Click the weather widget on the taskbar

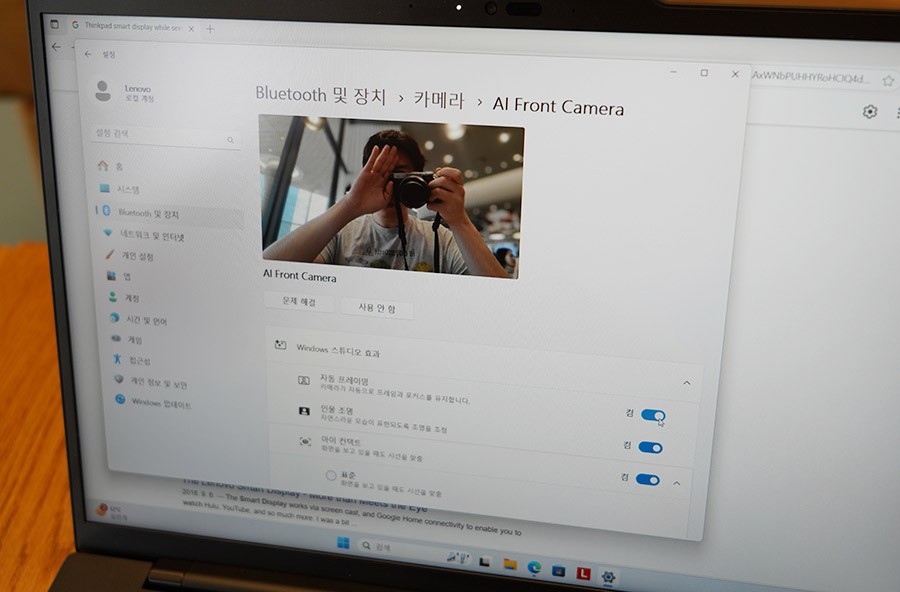point(114,511)
